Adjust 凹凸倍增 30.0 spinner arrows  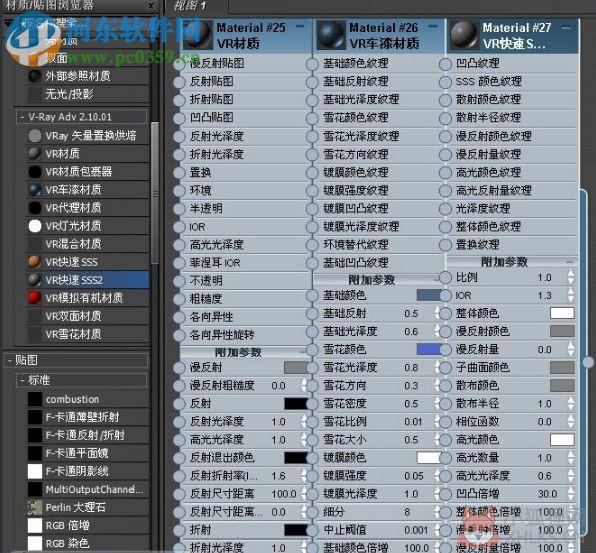pyautogui.click(x=571, y=494)
